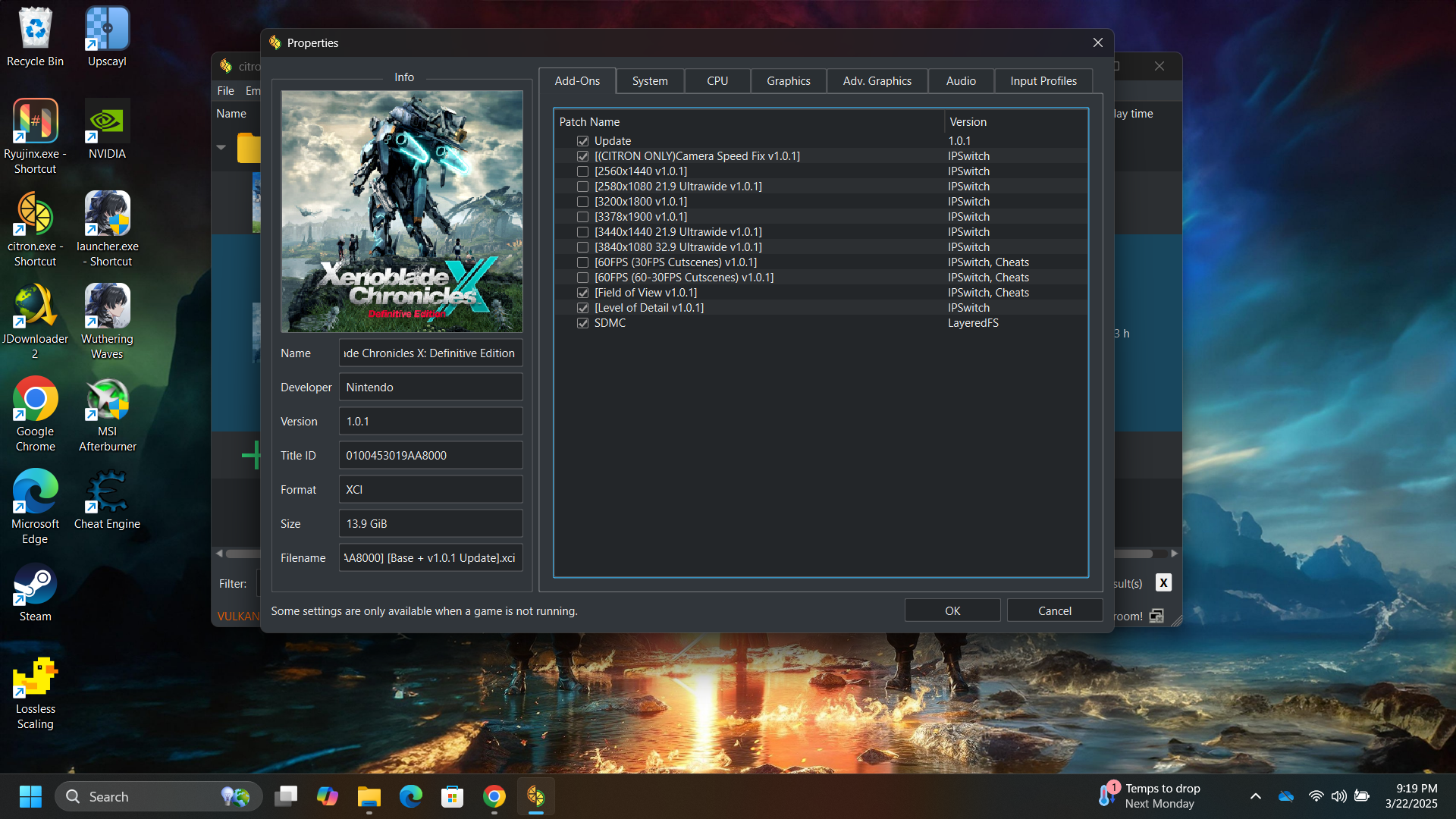Screen dimensions: 1456x819
Task: Open the Ryujinx.exe shortcut icon
Action: click(x=35, y=136)
